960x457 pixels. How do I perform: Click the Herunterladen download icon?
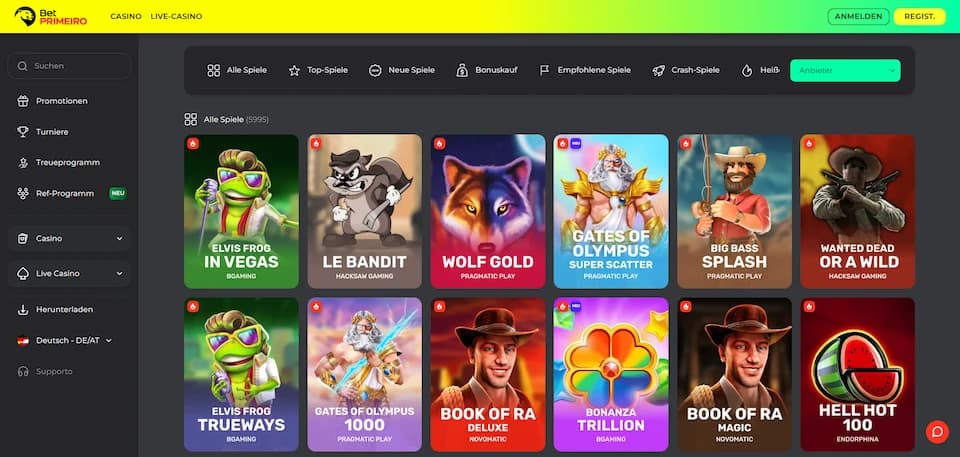(x=23, y=309)
